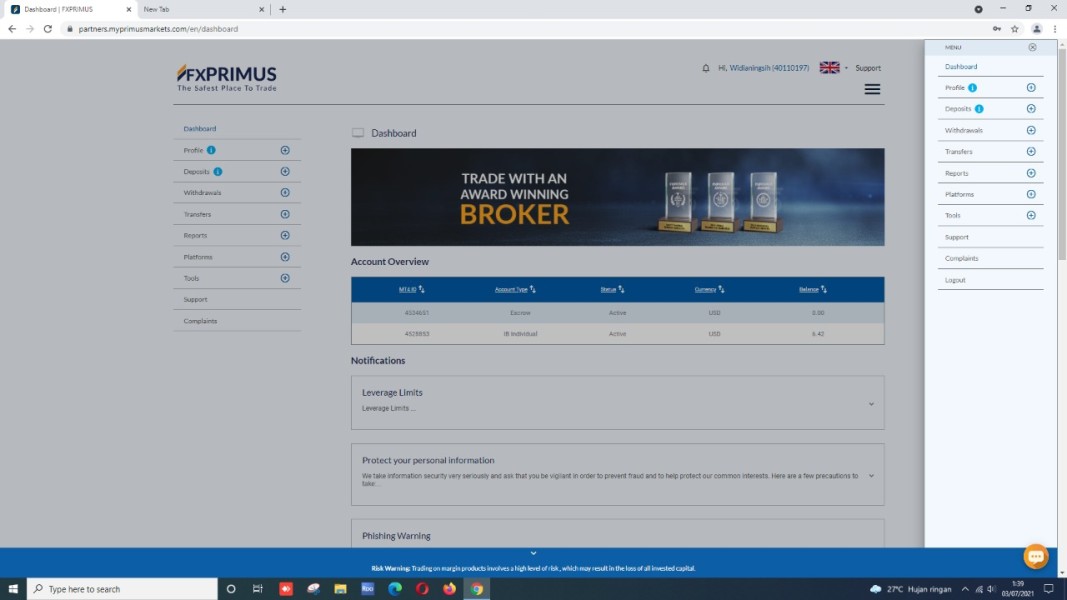Reload the browser page
The width and height of the screenshot is (1067, 600).
(x=48, y=29)
